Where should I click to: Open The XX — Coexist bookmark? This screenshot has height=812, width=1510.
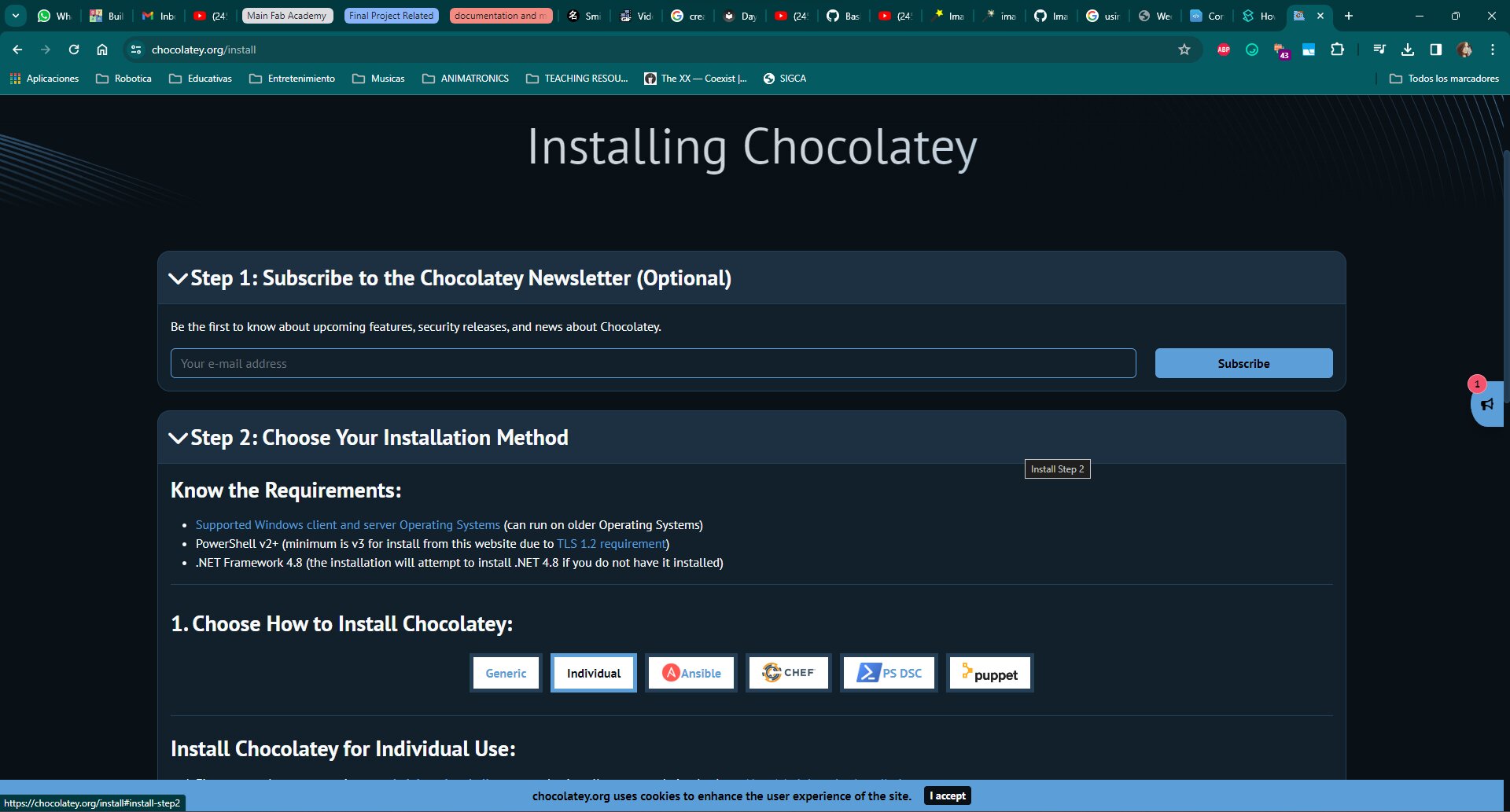pos(695,79)
